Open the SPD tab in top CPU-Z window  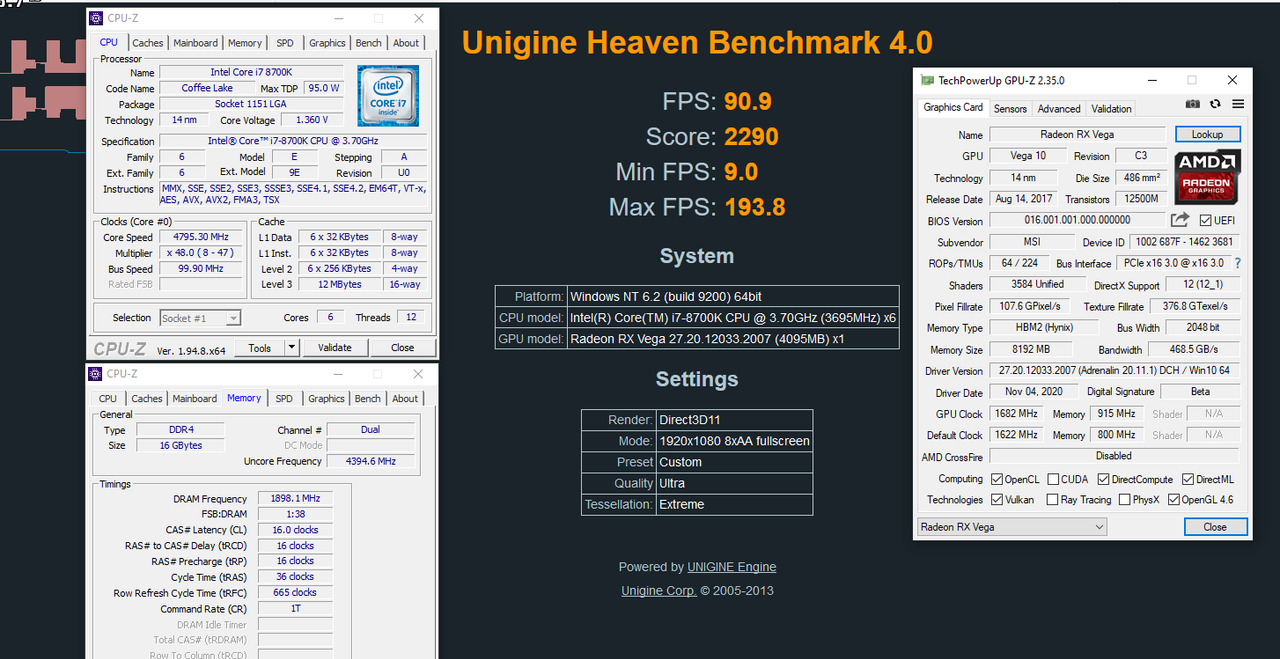[x=285, y=43]
